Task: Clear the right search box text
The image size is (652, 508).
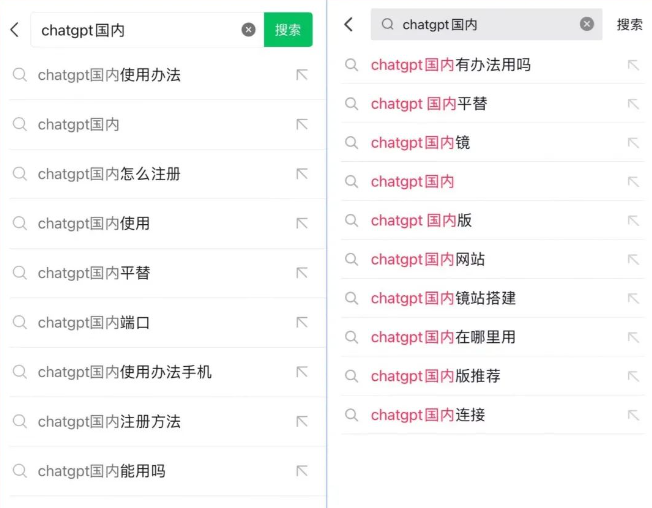Action: pyautogui.click(x=587, y=24)
